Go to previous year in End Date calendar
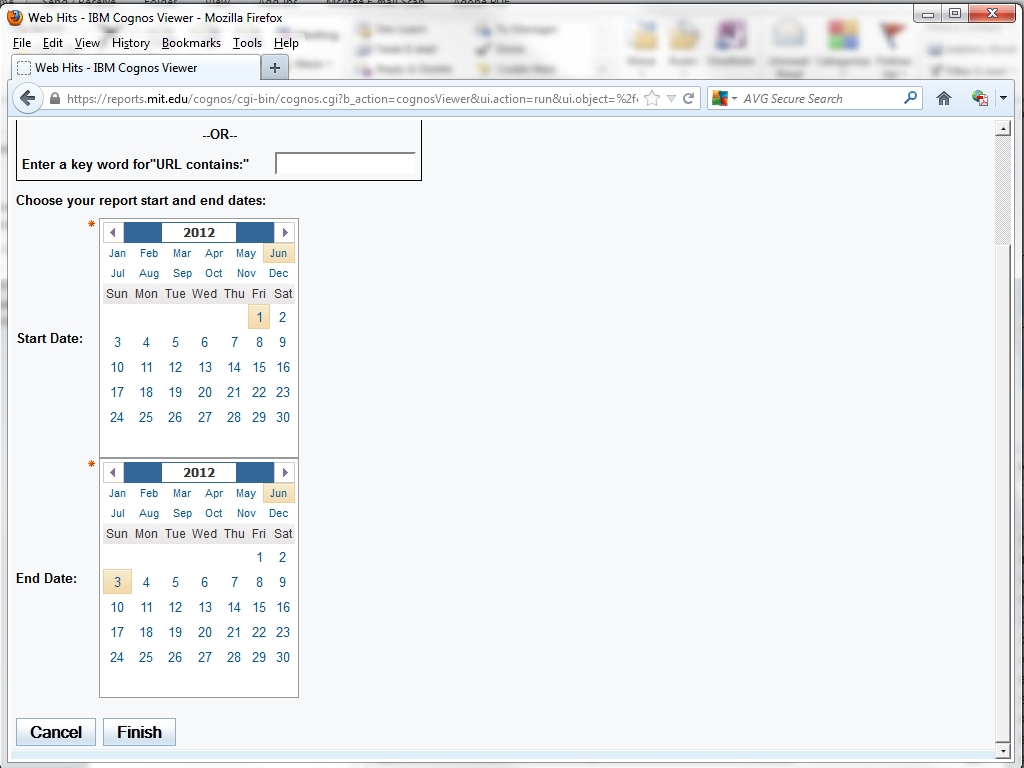Viewport: 1024px width, 768px height. [113, 472]
